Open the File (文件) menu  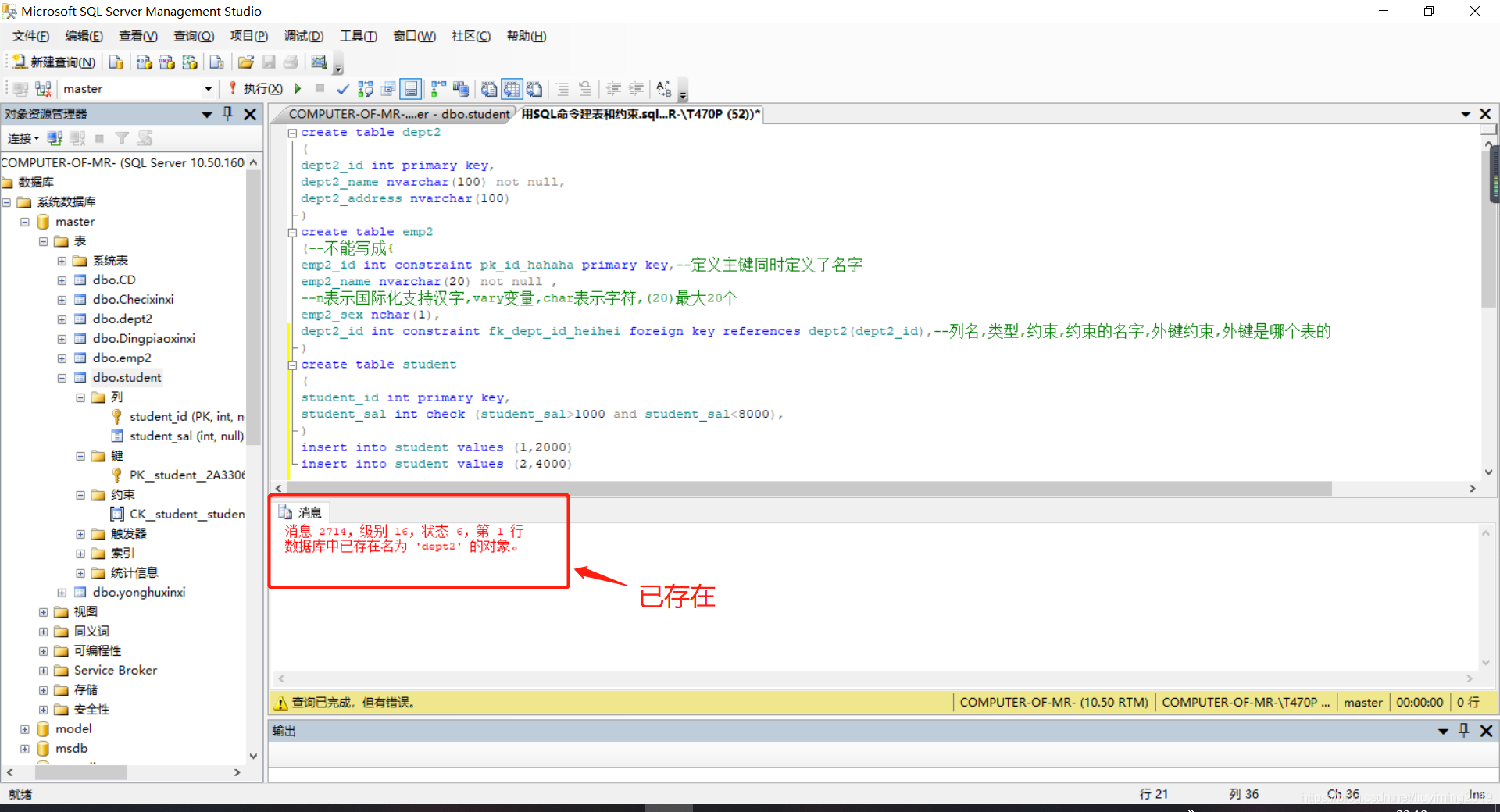tap(31, 36)
